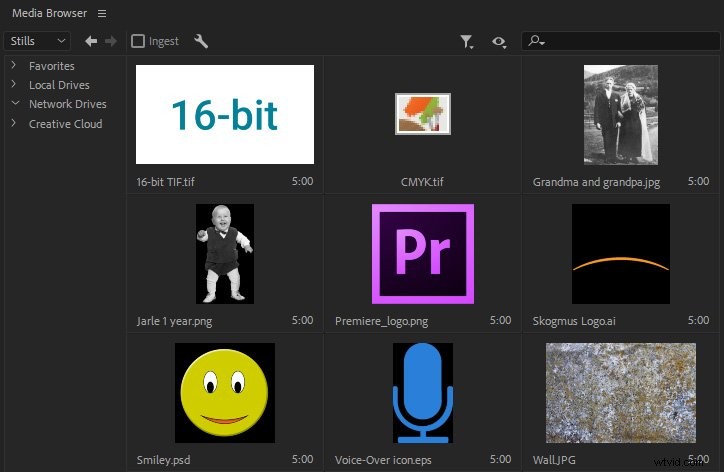This screenshot has width=724, height=472.
Task: Select the yellow Smiley thumbnail
Action: 225,393
